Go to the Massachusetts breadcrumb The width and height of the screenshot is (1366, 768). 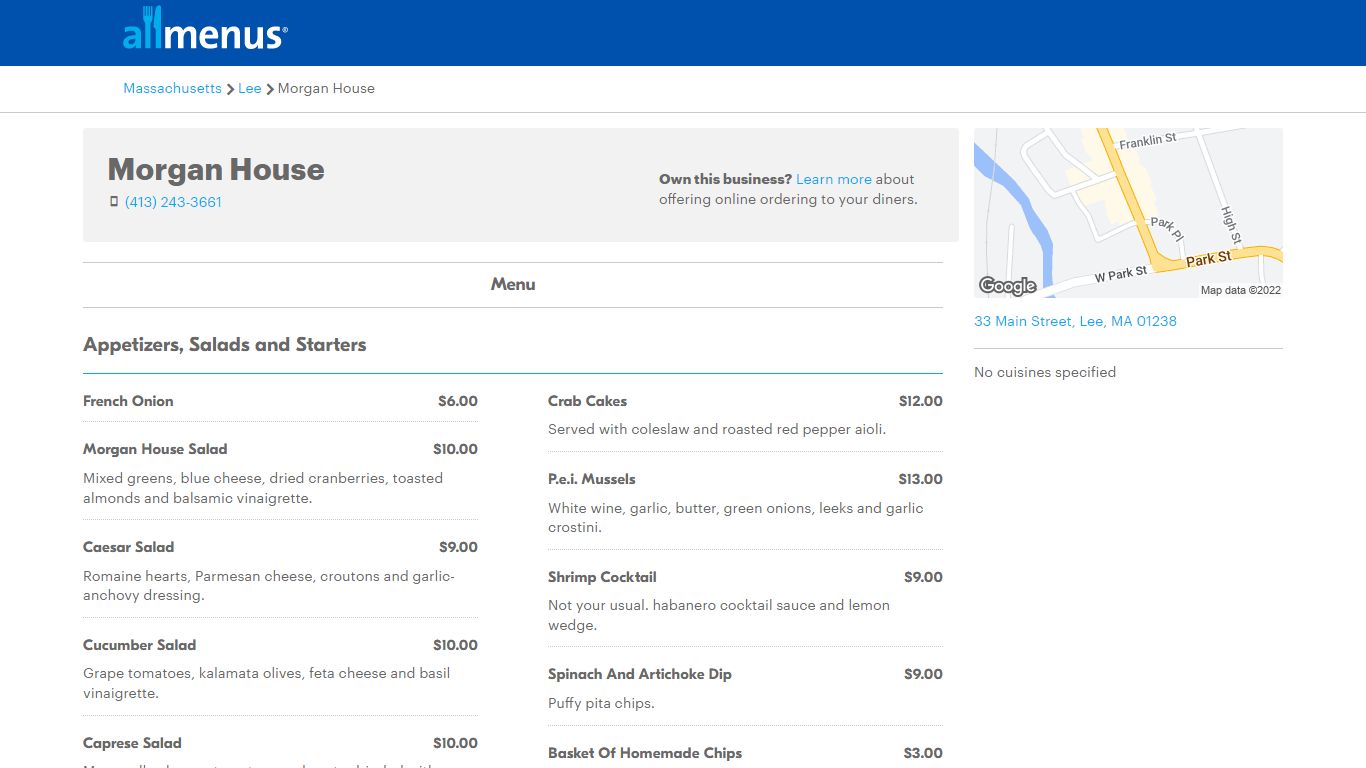click(172, 88)
